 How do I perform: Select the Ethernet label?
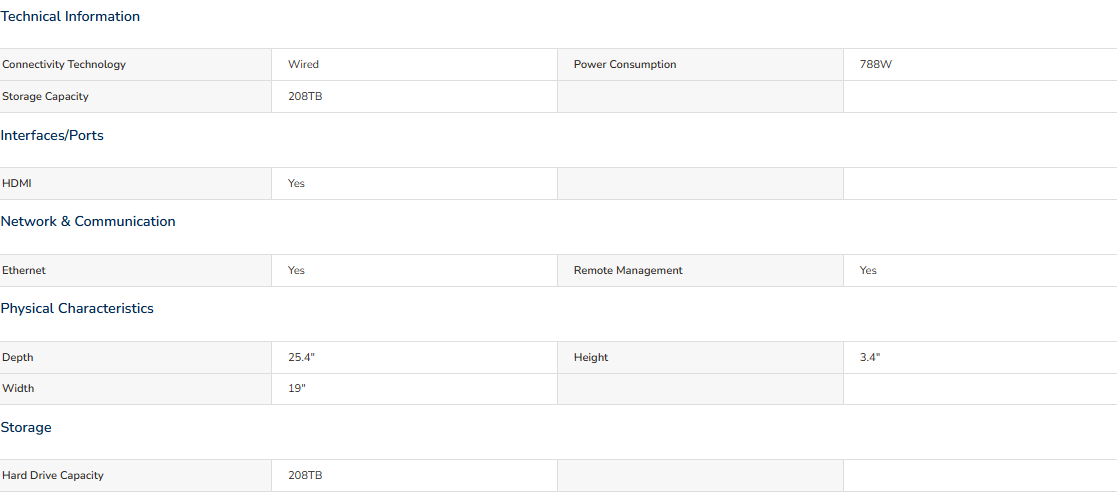[24, 270]
